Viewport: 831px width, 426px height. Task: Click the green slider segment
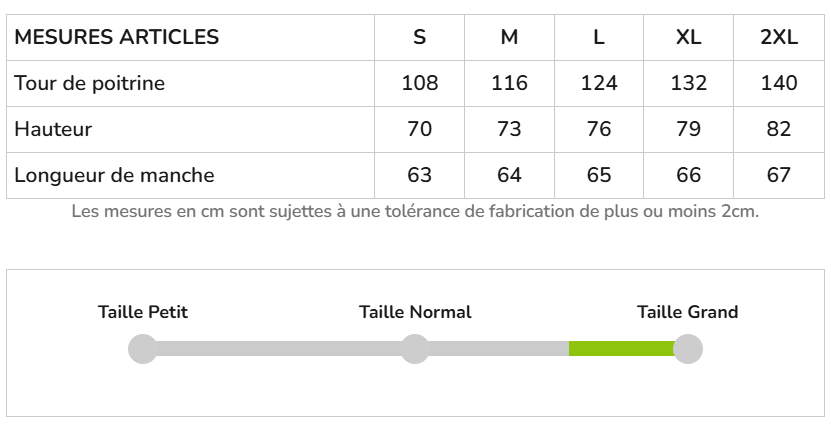(621, 349)
